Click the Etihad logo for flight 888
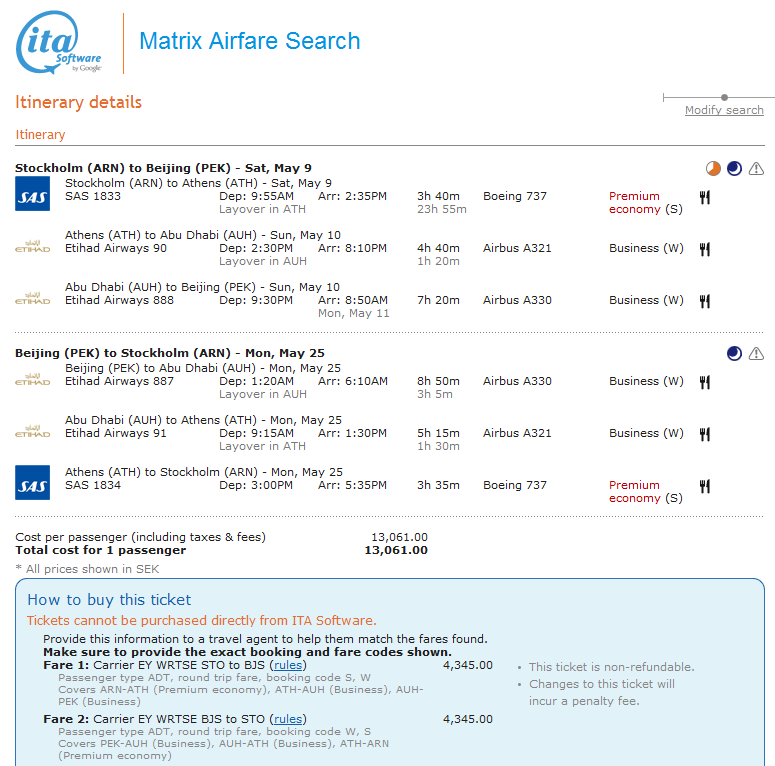Viewport: 775px width, 766px height. click(x=32, y=298)
